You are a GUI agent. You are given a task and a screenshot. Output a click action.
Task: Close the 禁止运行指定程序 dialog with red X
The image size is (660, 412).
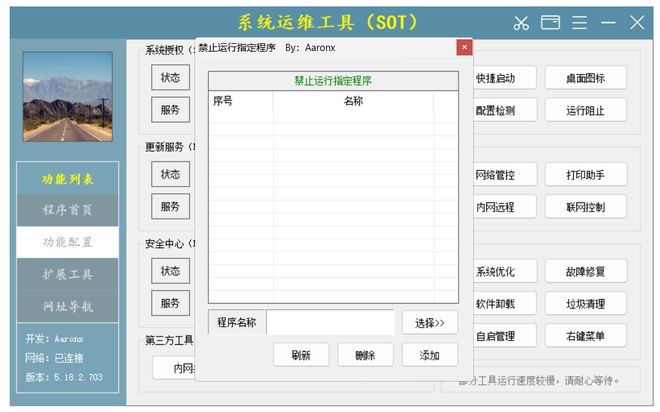(x=464, y=47)
